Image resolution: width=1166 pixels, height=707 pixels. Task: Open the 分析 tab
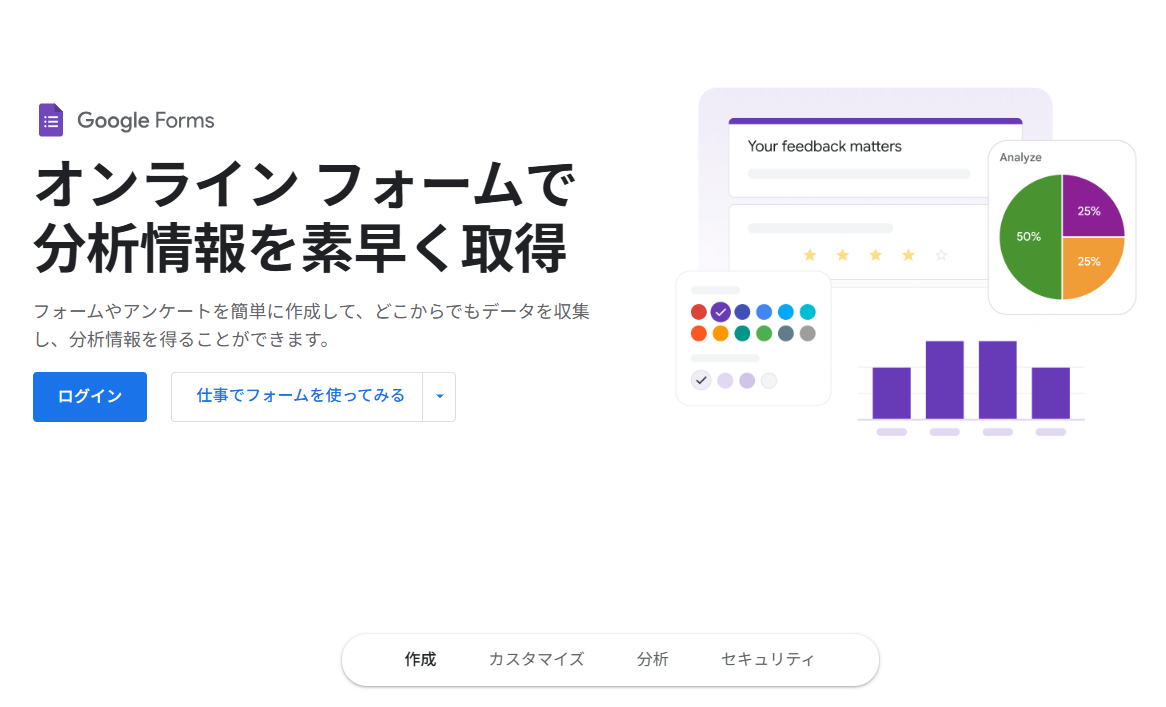click(652, 659)
